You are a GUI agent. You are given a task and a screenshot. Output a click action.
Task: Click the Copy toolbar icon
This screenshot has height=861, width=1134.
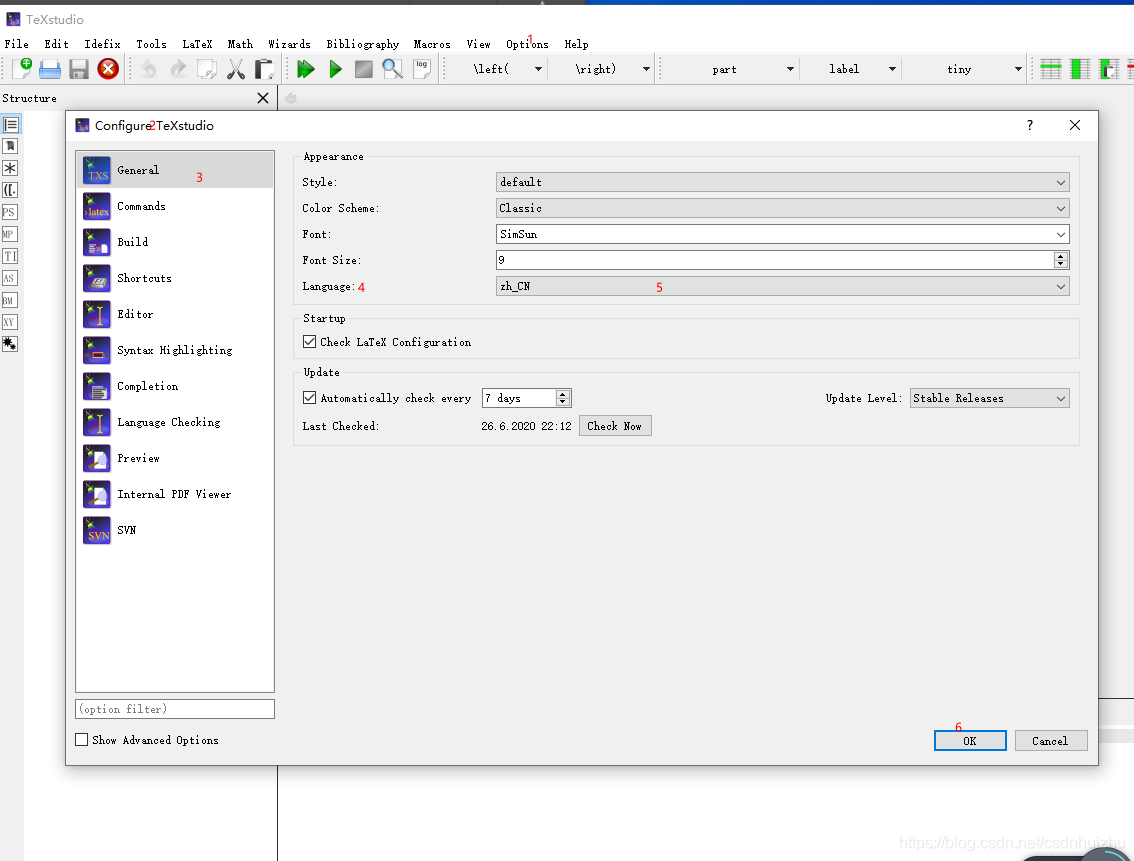(207, 69)
